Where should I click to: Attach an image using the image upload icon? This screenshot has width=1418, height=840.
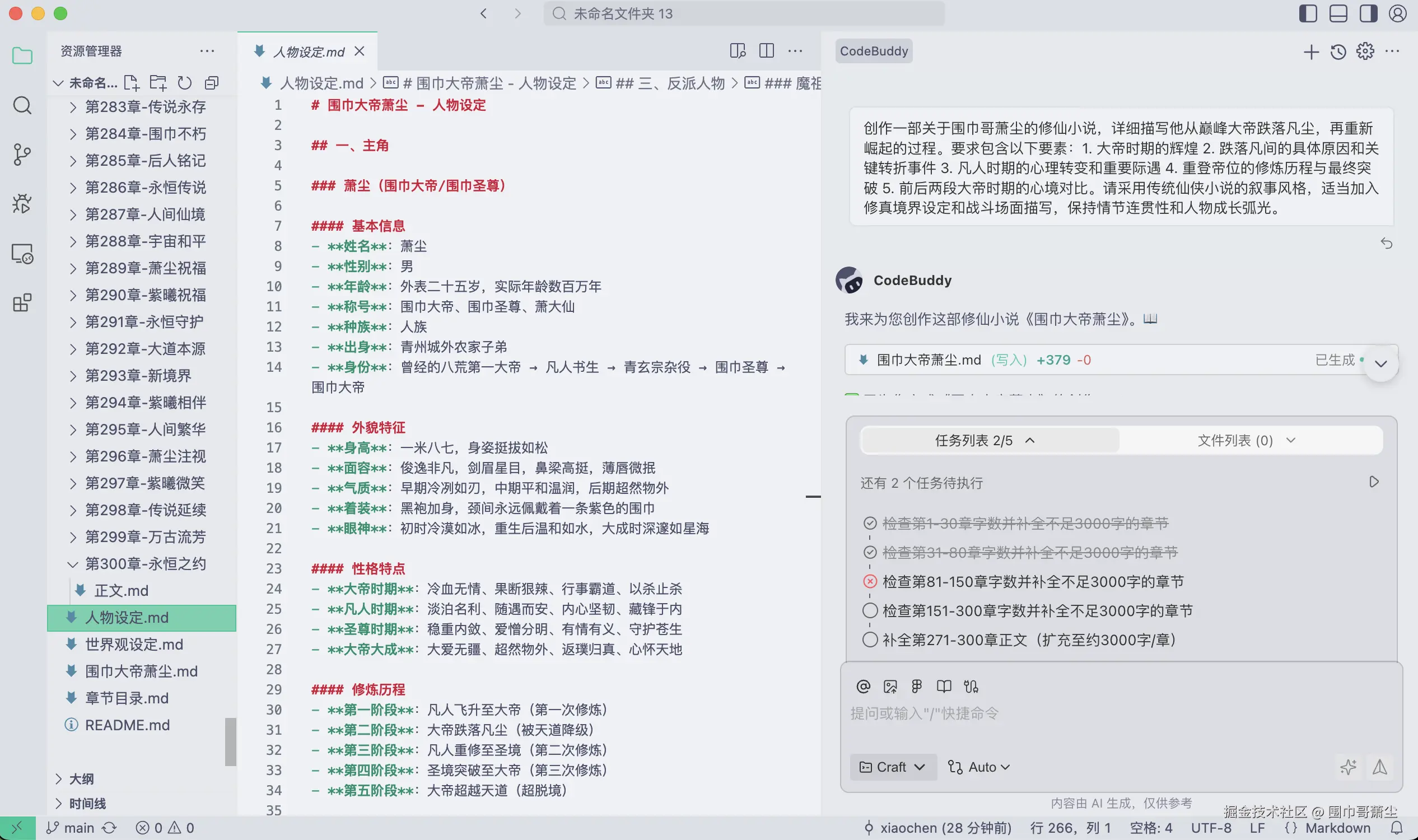[890, 686]
